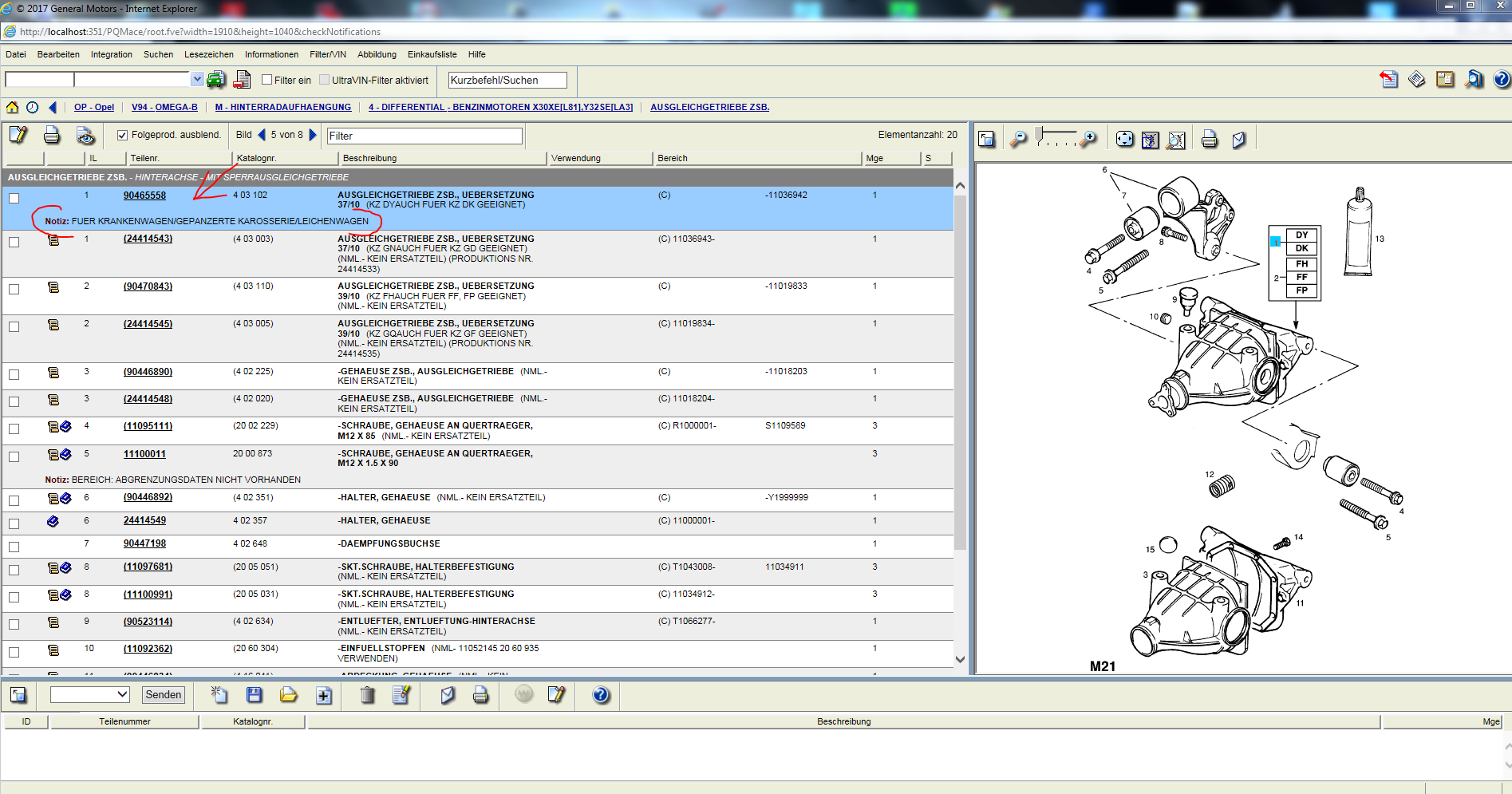This screenshot has width=1512, height=794.
Task: Toggle Folgeprod. ausblend. checkbox
Action: 122,135
